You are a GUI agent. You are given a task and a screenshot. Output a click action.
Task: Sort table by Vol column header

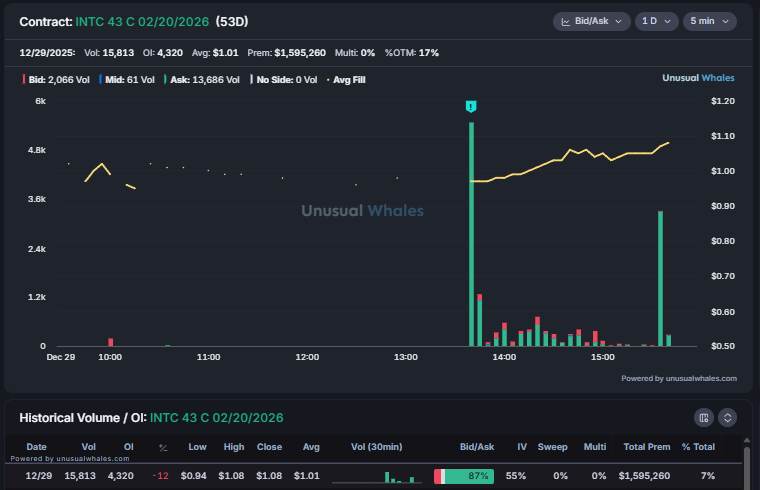88,447
